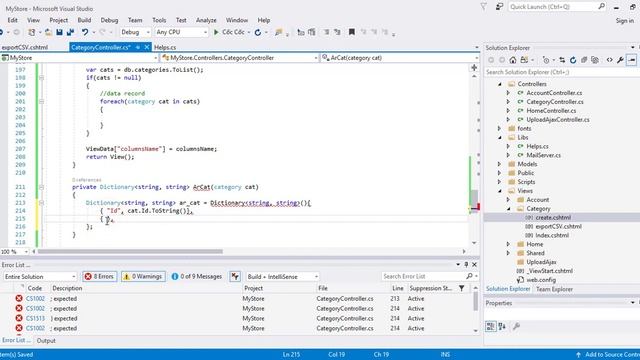Click the editor horizontal scrollbar thumb
This screenshot has width=640, height=360.
130,251
